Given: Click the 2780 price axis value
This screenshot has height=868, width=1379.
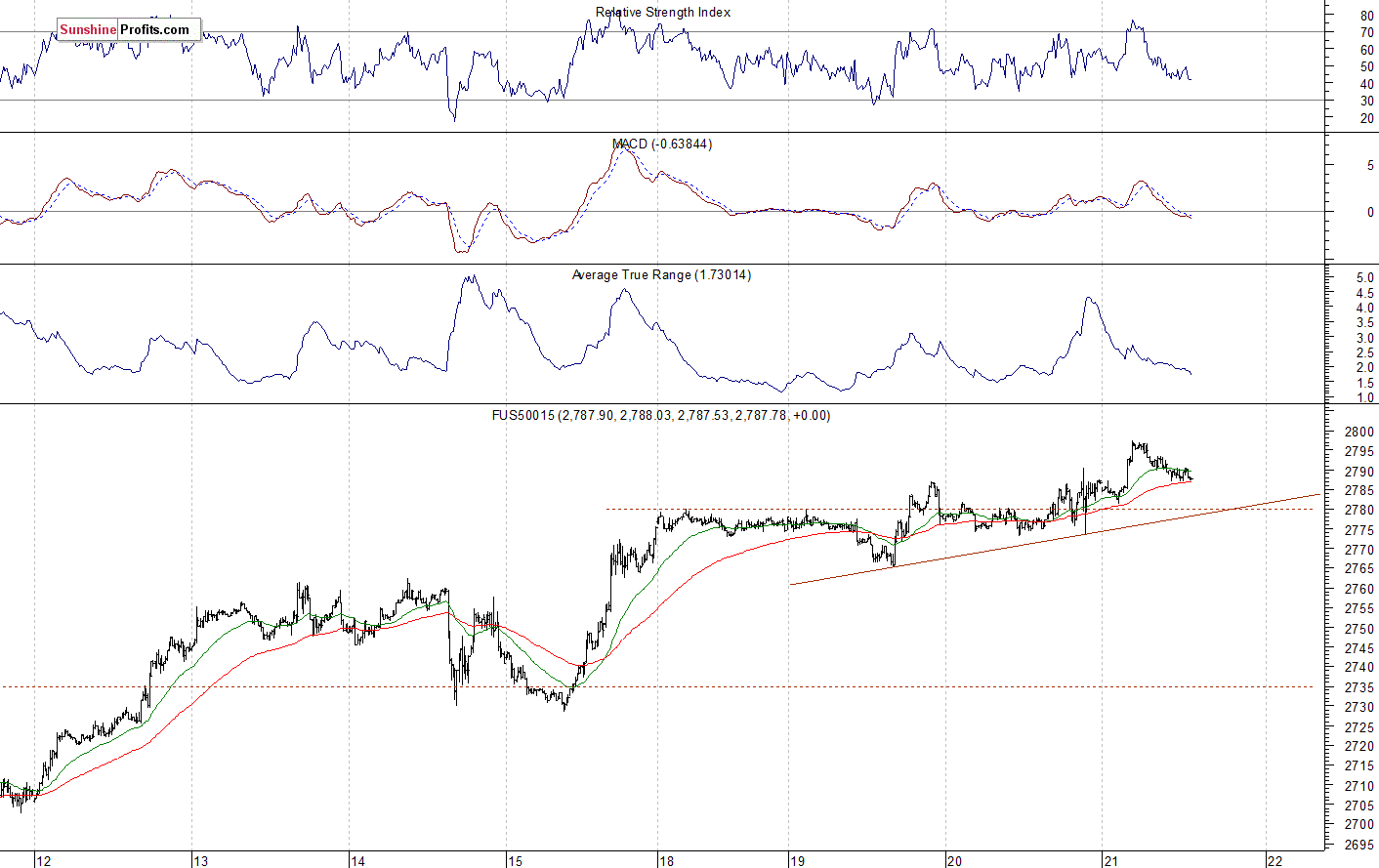Looking at the screenshot, I should (x=1358, y=511).
